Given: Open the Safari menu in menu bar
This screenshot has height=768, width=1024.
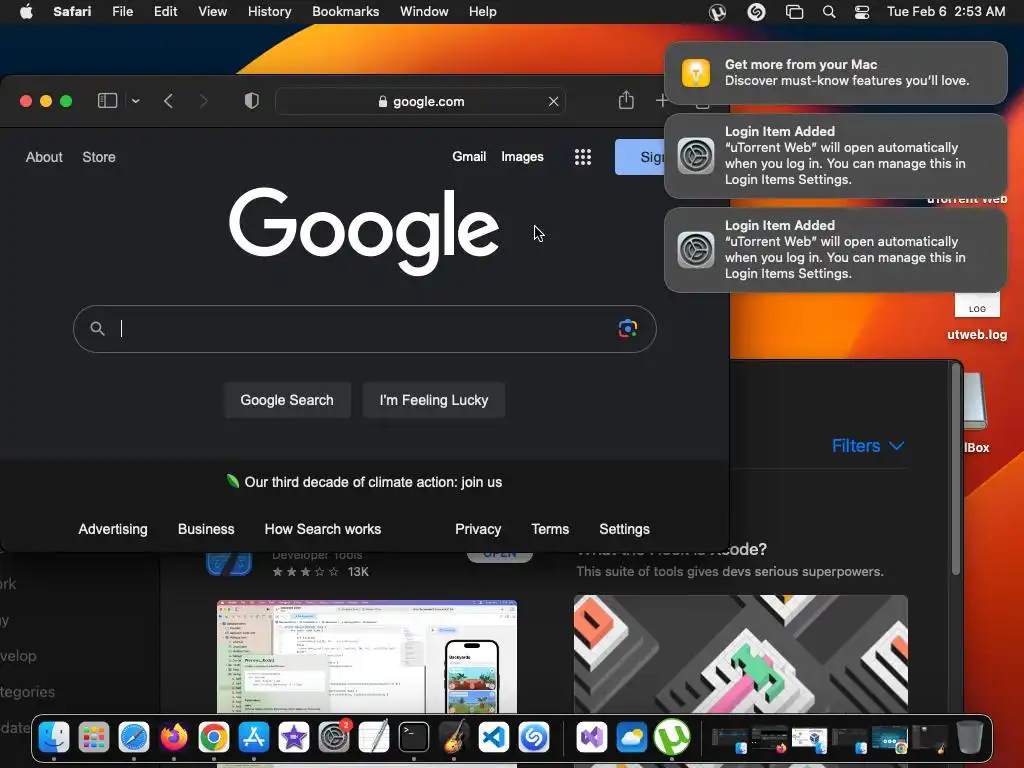Looking at the screenshot, I should pyautogui.click(x=72, y=12).
